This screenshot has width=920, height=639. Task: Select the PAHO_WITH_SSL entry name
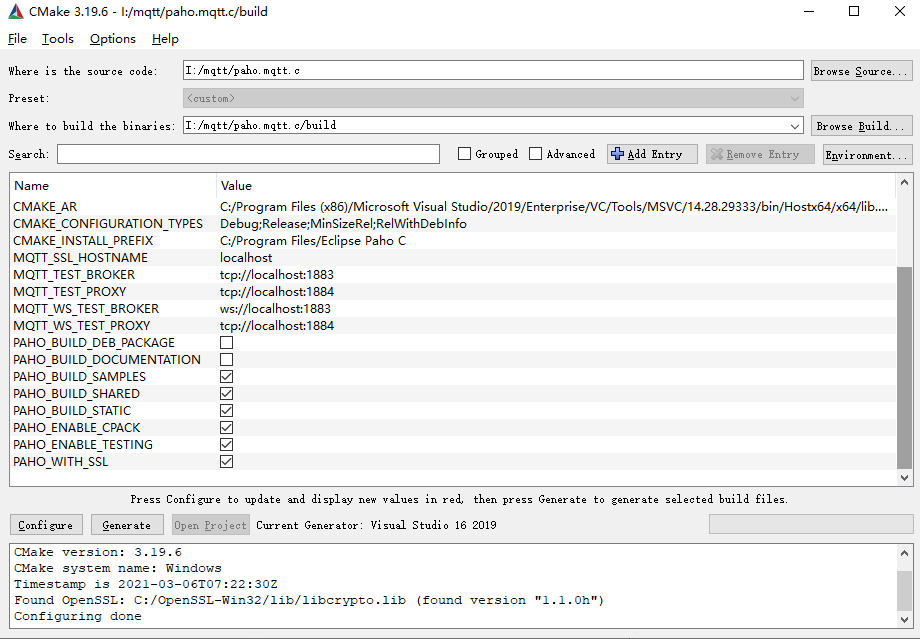click(x=60, y=462)
